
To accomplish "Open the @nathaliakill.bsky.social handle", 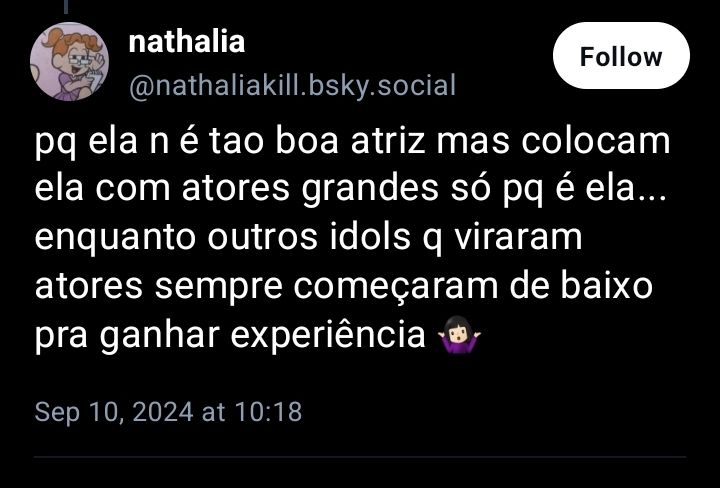I will coord(292,85).
